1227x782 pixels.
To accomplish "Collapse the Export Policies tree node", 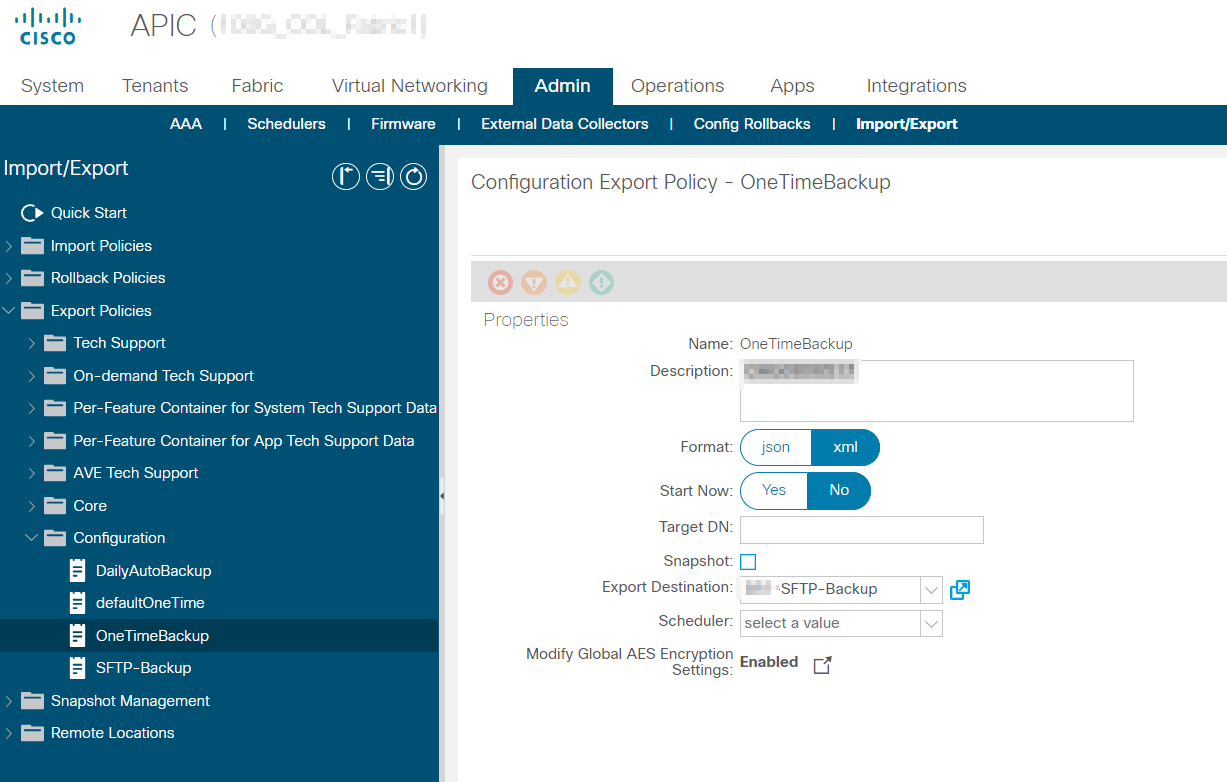I will [x=9, y=311].
